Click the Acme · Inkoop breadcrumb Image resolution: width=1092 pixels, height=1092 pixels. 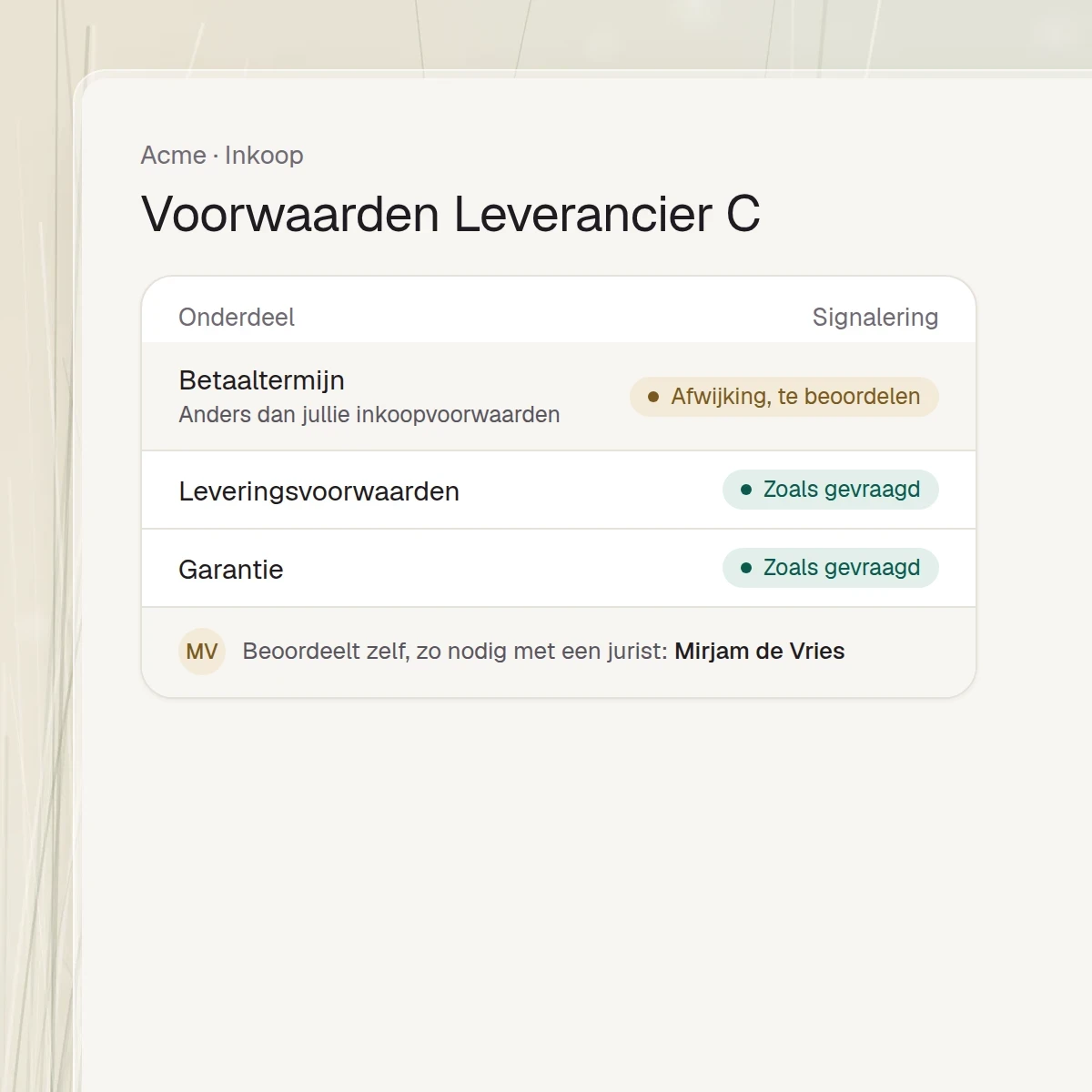(222, 156)
